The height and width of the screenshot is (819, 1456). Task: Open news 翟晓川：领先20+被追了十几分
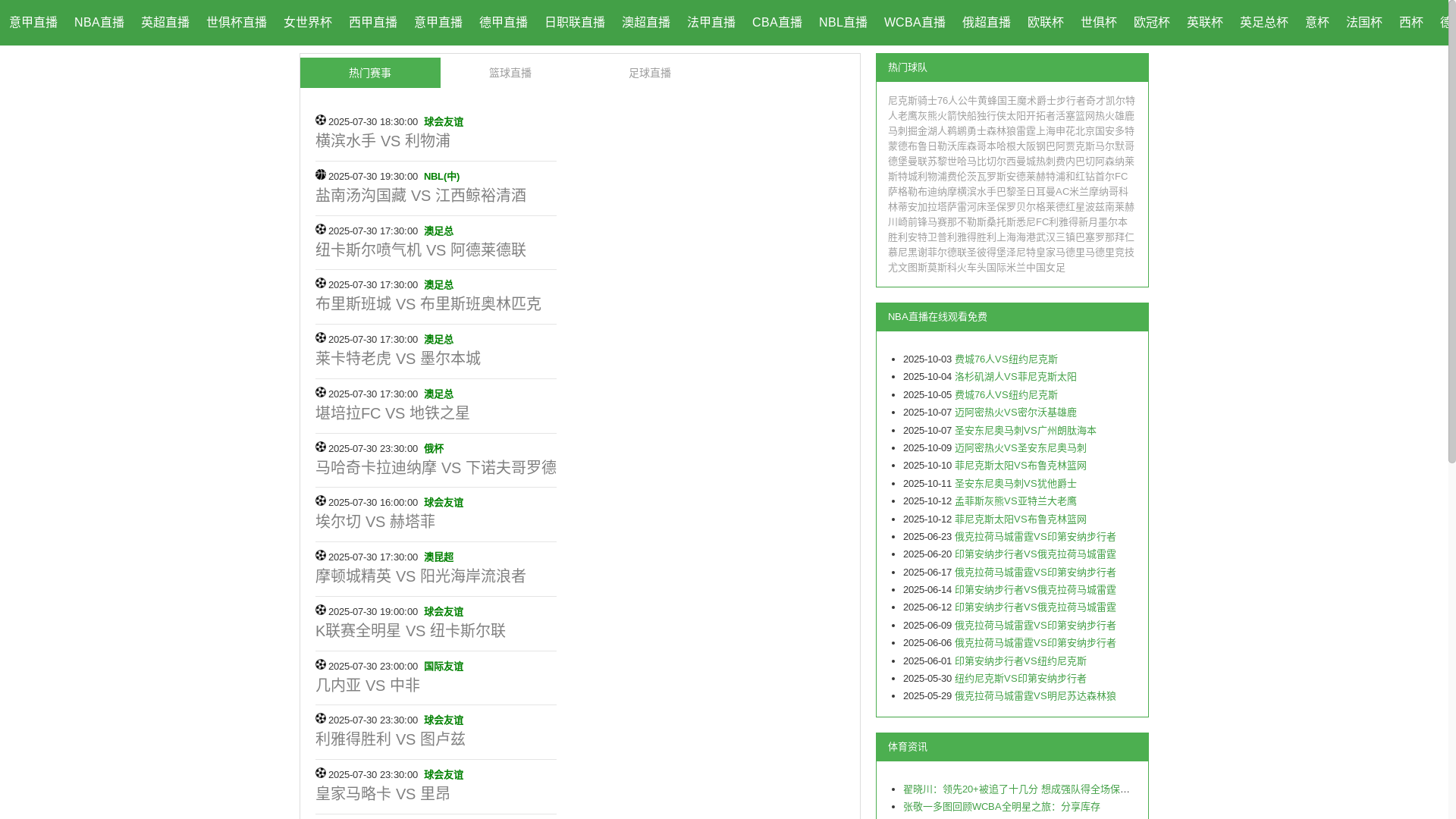[1016, 789]
